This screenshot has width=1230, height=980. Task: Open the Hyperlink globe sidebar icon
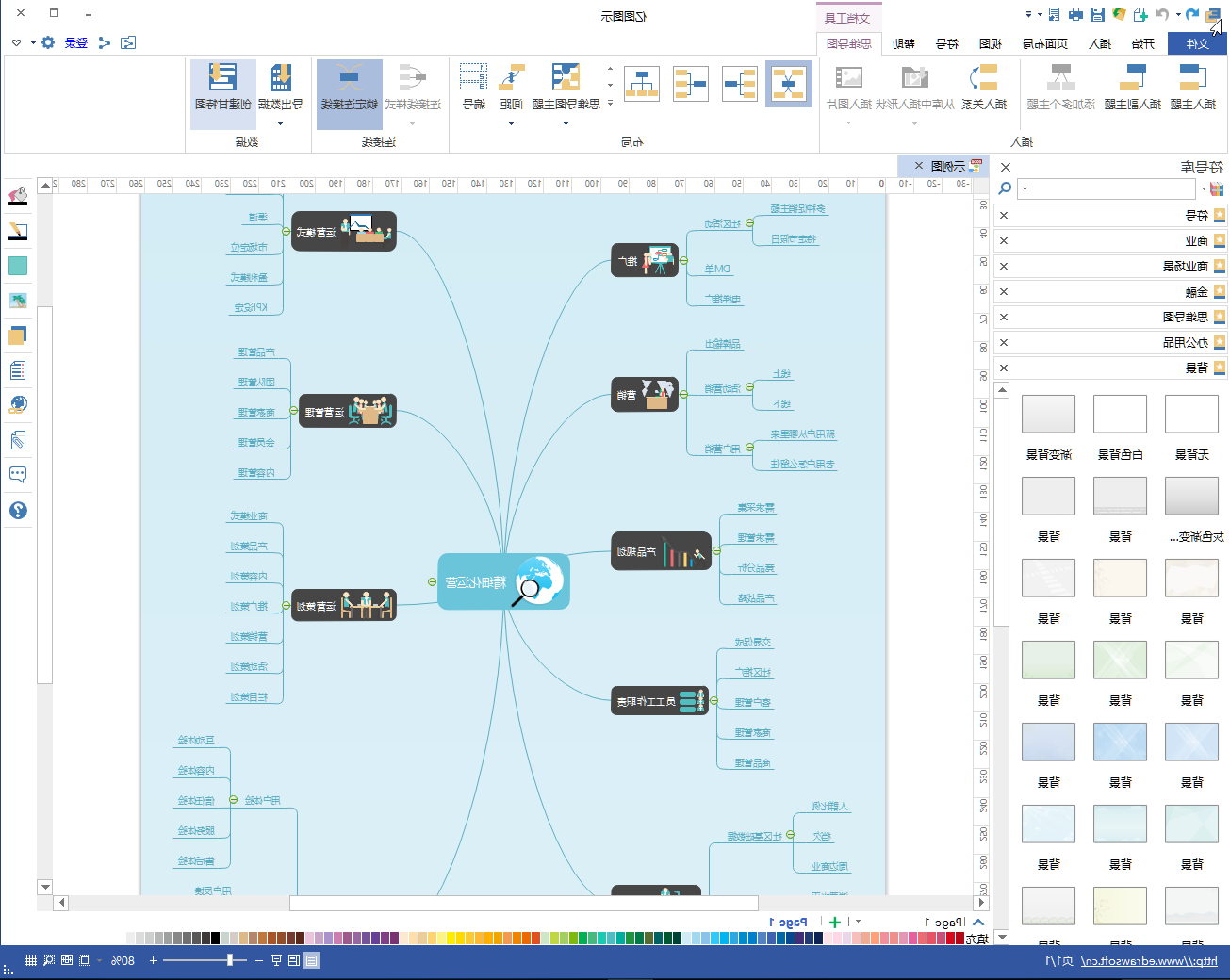pos(18,405)
